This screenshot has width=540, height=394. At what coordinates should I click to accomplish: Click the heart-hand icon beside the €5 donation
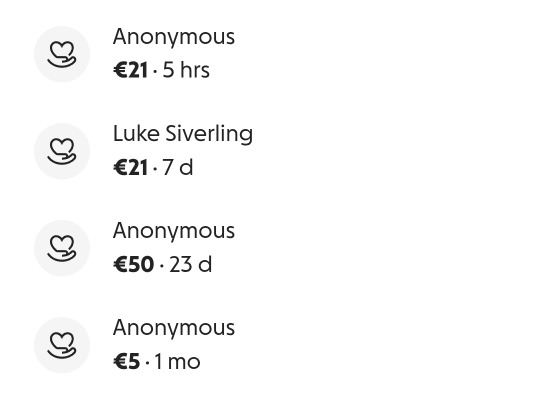[x=62, y=345]
